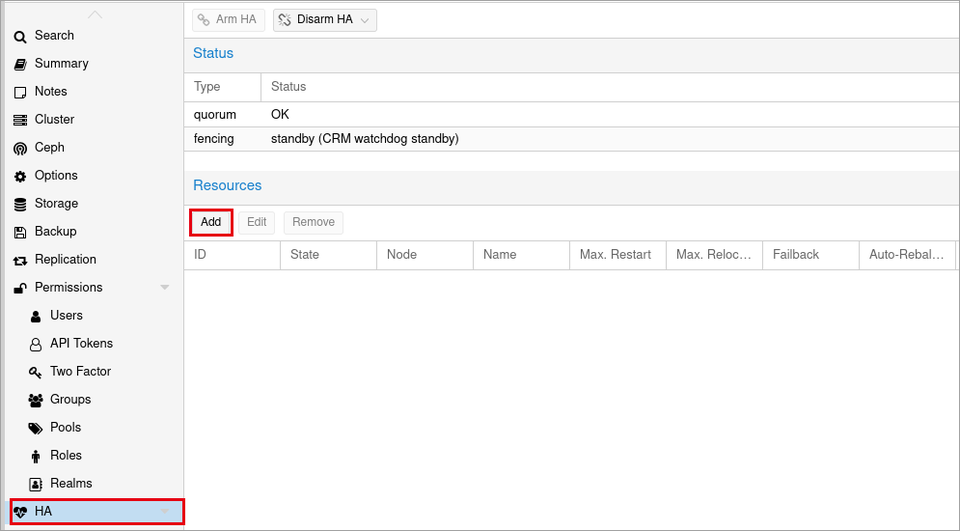Image resolution: width=960 pixels, height=531 pixels.
Task: Add a new HA resource
Action: [x=211, y=222]
